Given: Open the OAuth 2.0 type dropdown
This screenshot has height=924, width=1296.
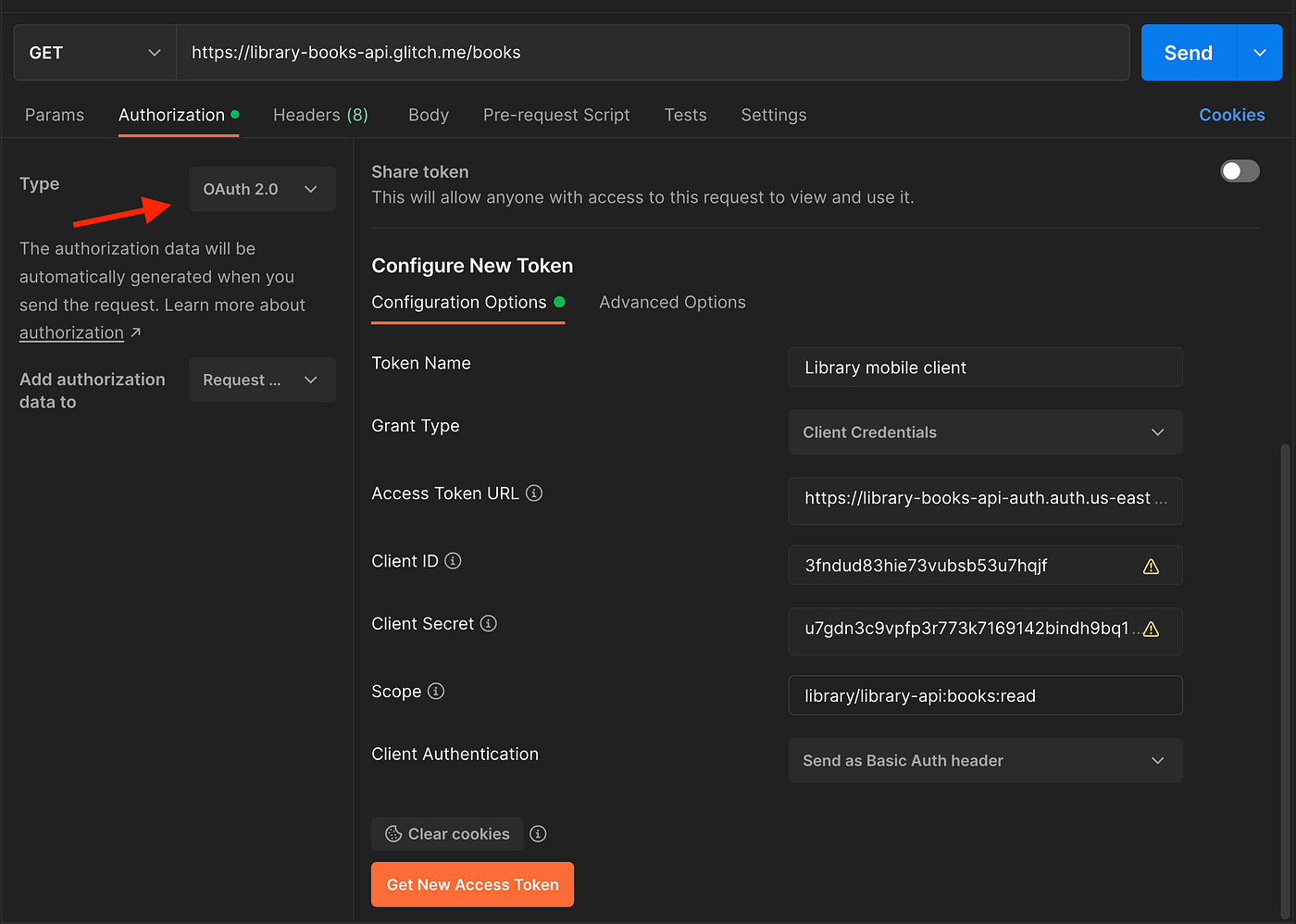Looking at the screenshot, I should 262,189.
